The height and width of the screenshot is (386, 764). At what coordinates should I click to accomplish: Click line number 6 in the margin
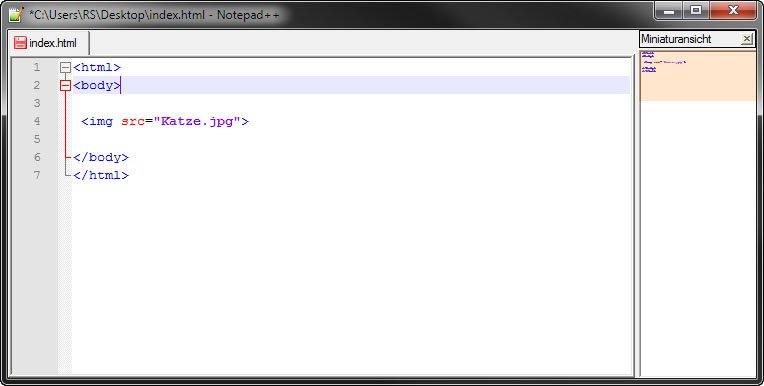point(37,157)
